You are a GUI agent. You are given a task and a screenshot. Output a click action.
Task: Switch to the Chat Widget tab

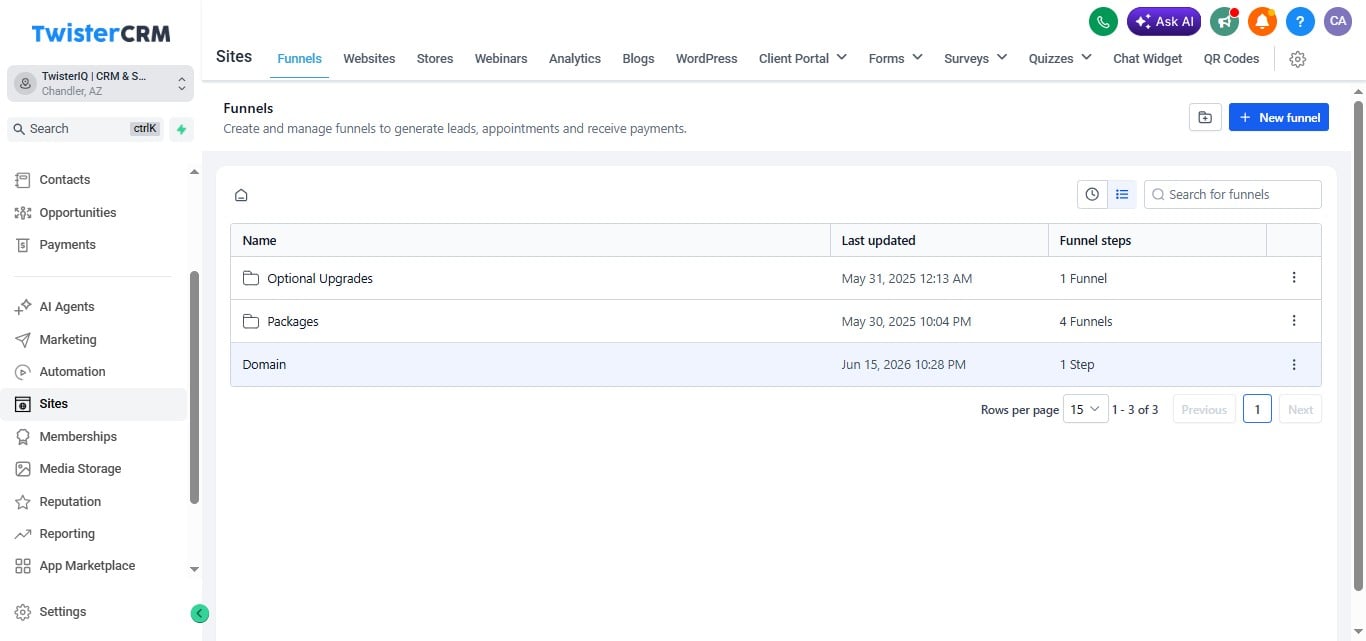pyautogui.click(x=1148, y=59)
